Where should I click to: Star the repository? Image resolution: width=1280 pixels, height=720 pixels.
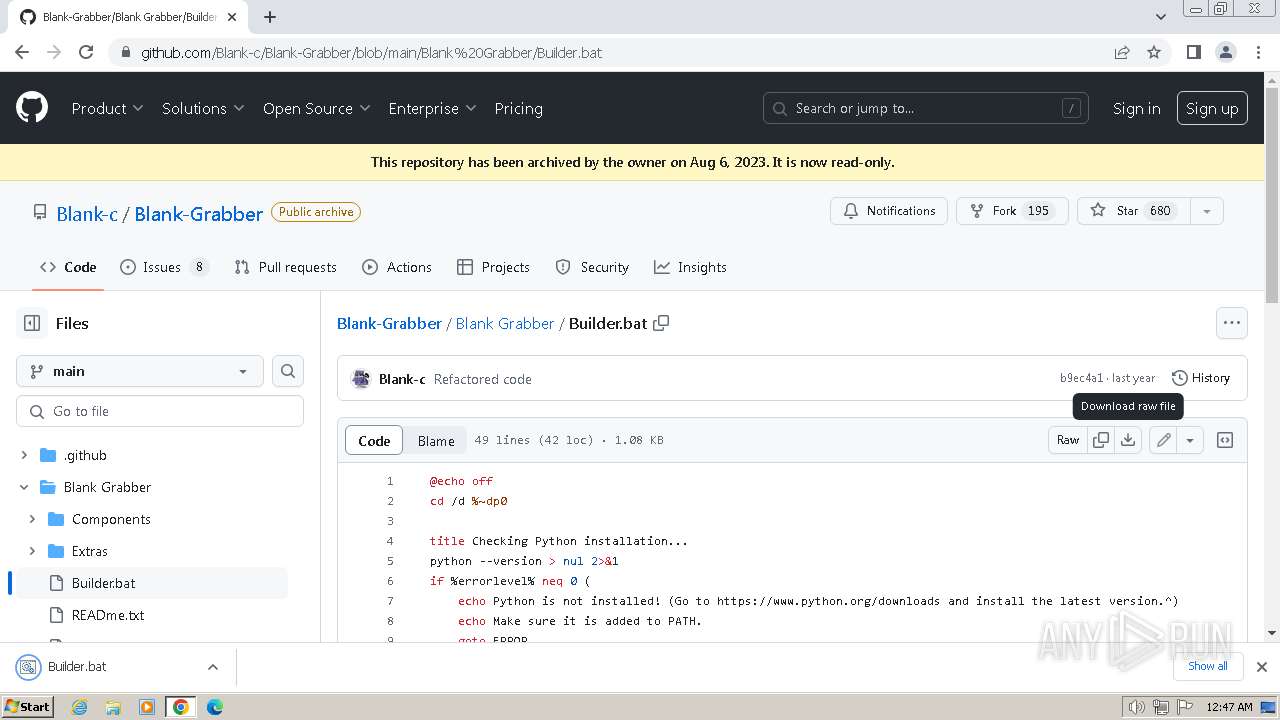click(x=1134, y=211)
